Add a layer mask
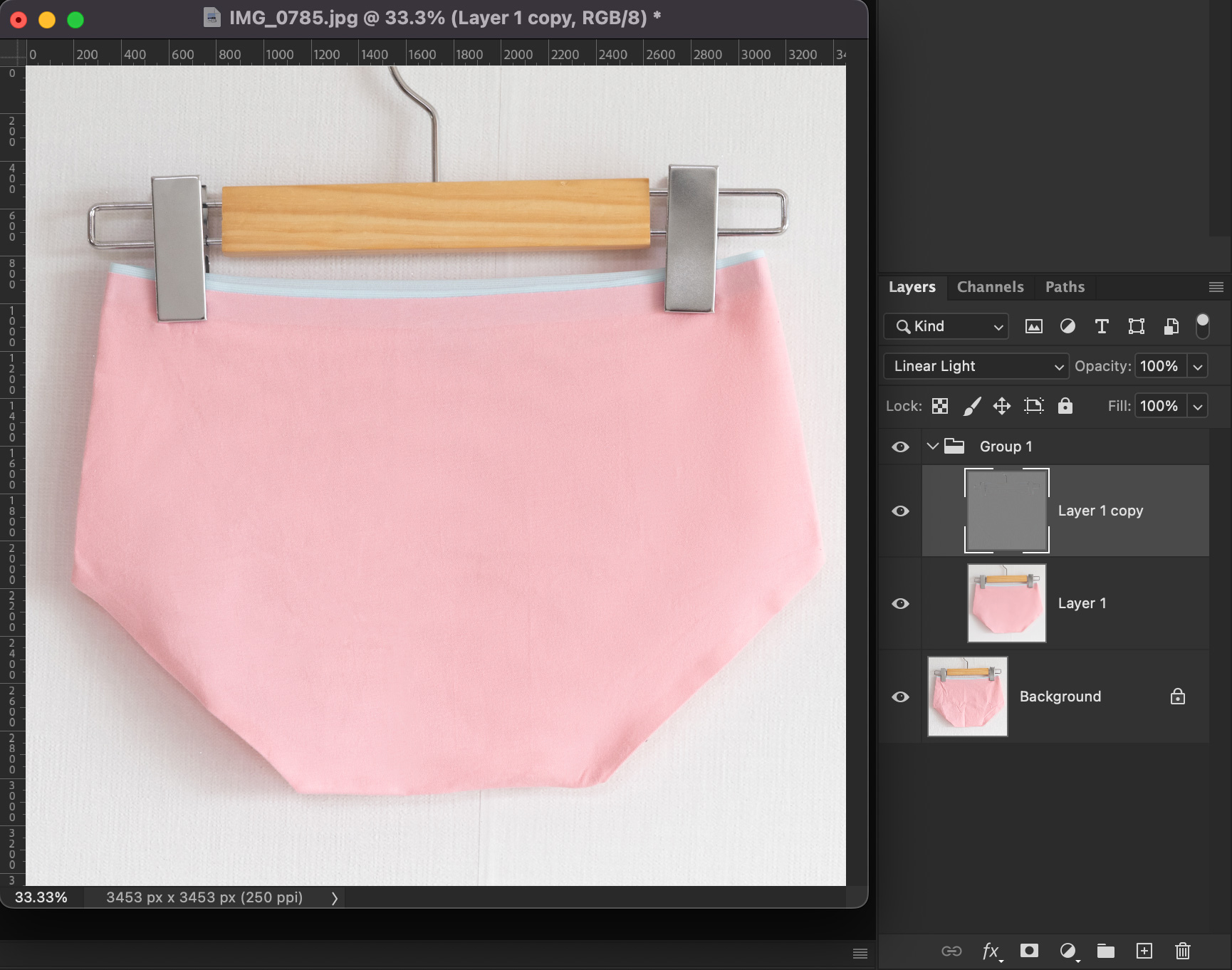The width and height of the screenshot is (1232, 970). 1029,951
